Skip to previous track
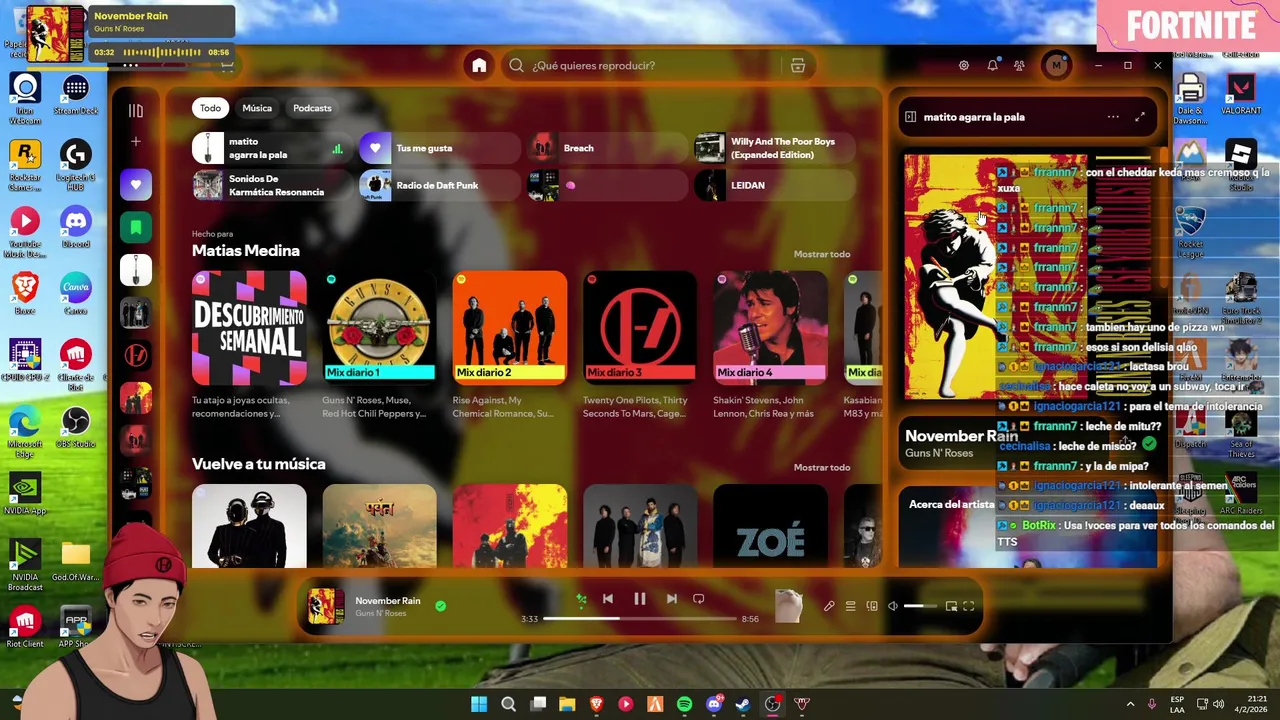Viewport: 1280px width, 720px height. click(607, 600)
